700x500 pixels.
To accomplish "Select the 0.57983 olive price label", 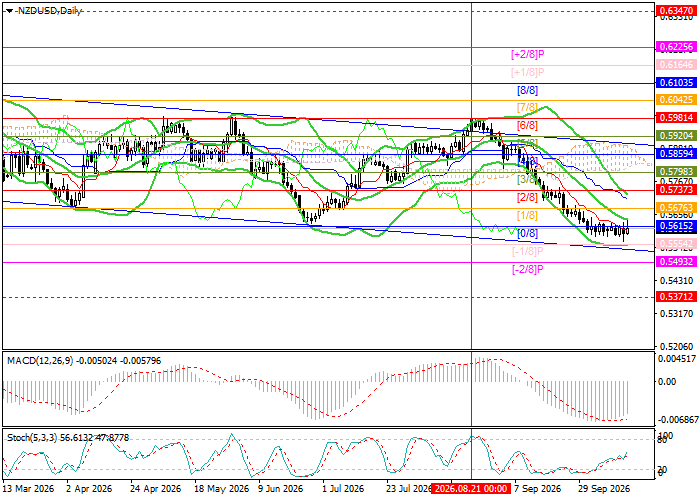I will click(x=676, y=171).
